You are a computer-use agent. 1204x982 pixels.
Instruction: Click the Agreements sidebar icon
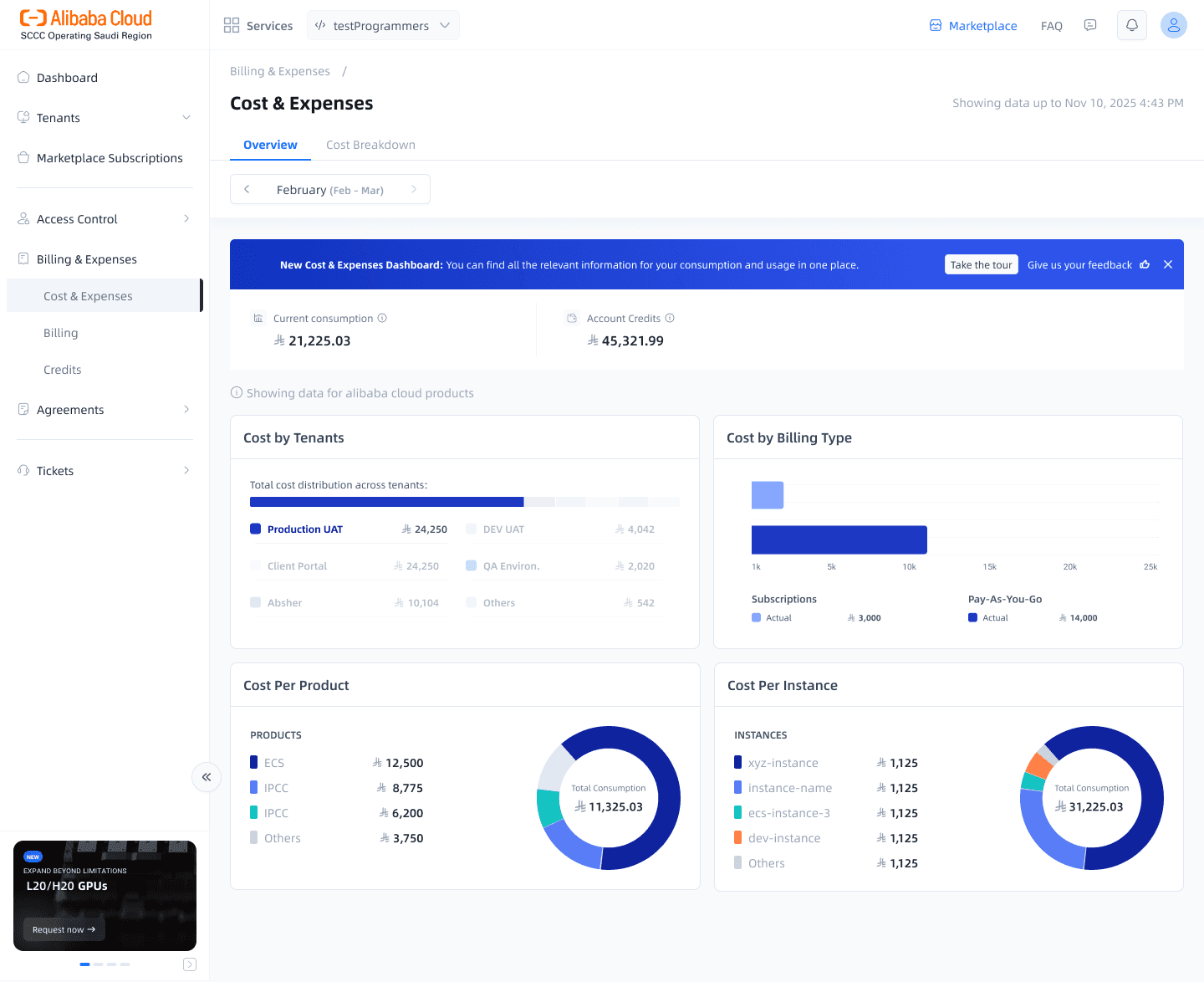pos(23,409)
